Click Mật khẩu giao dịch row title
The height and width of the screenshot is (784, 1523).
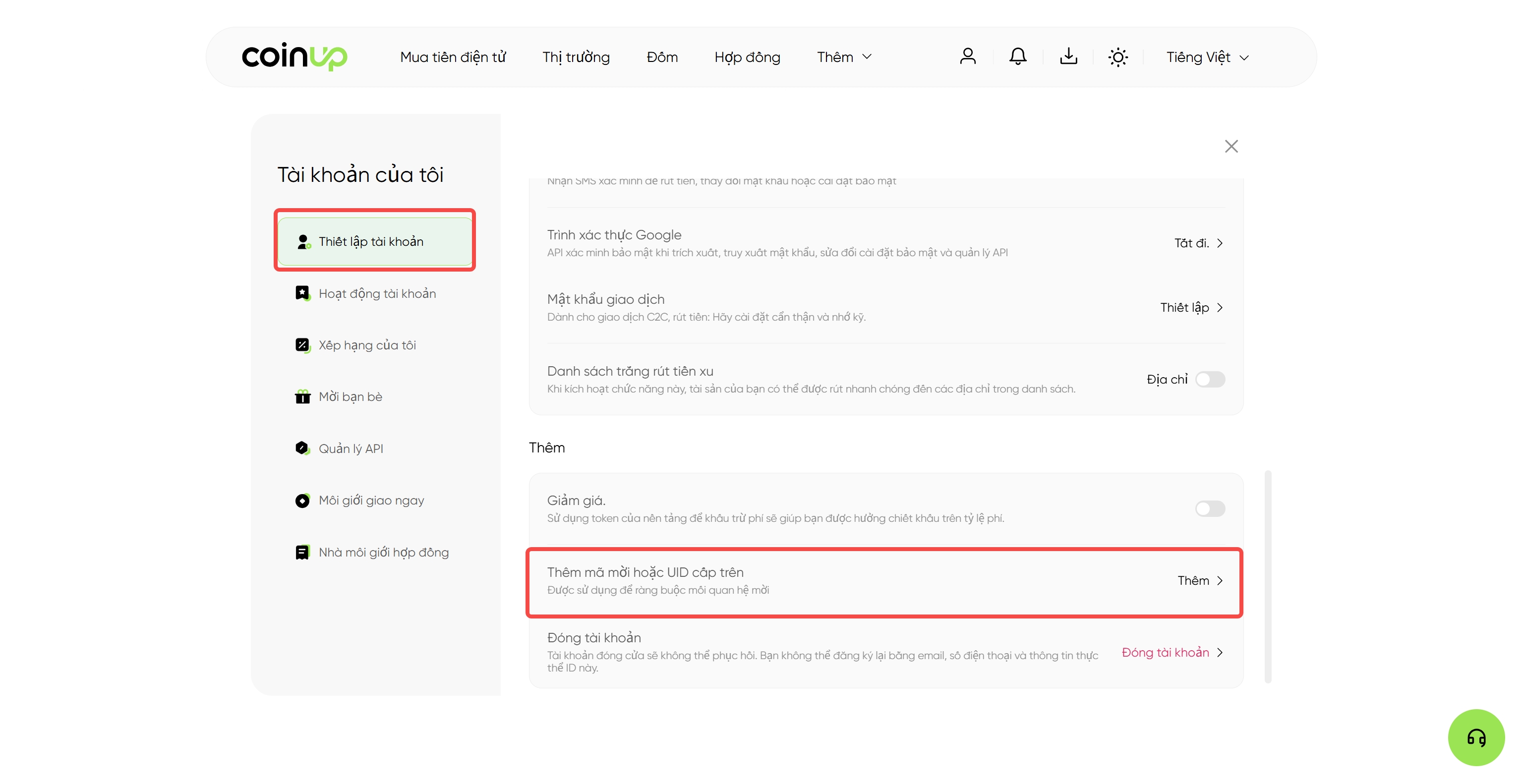pos(606,299)
